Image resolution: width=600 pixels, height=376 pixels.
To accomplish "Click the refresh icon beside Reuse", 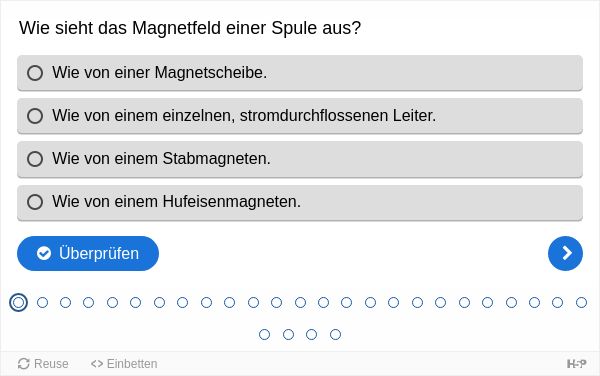I will (x=23, y=363).
